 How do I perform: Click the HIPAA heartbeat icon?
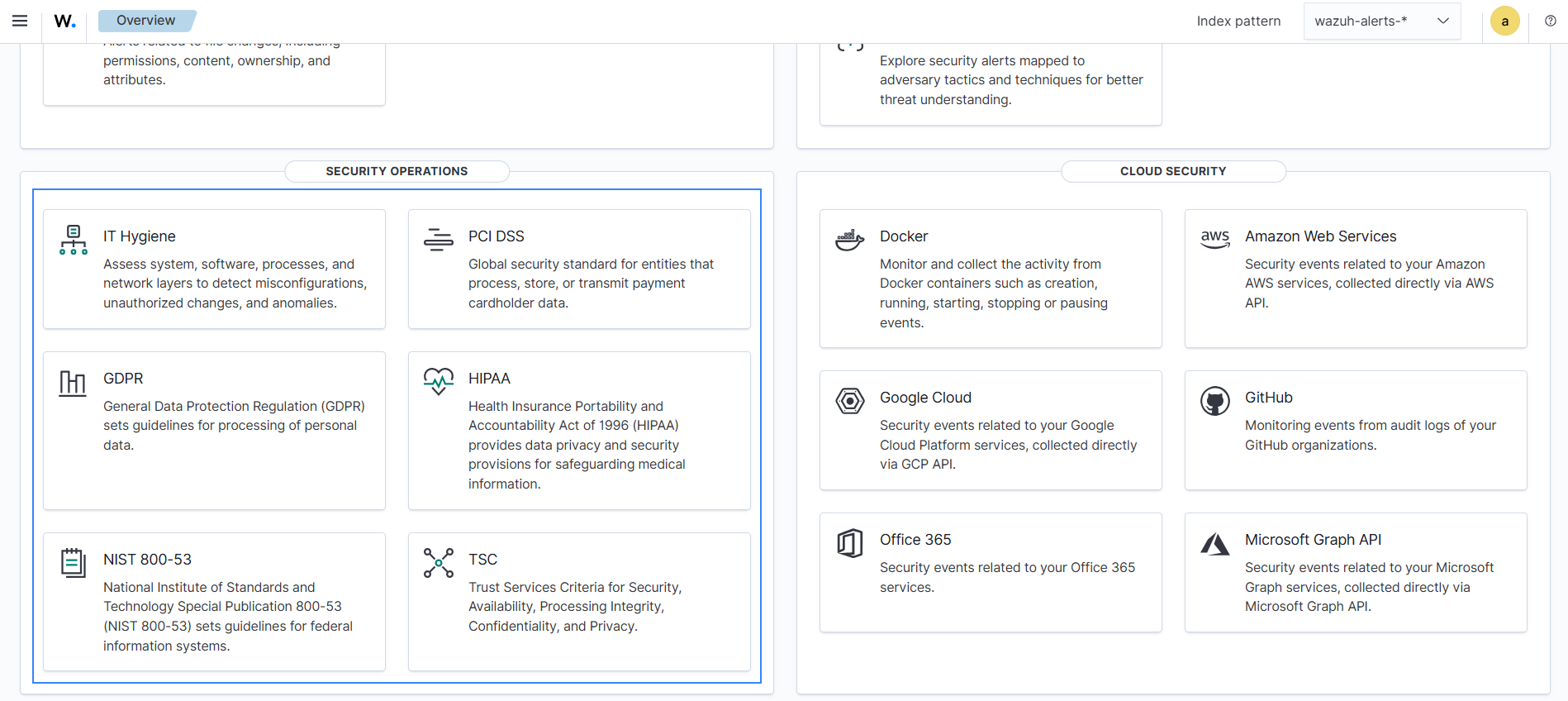click(438, 381)
